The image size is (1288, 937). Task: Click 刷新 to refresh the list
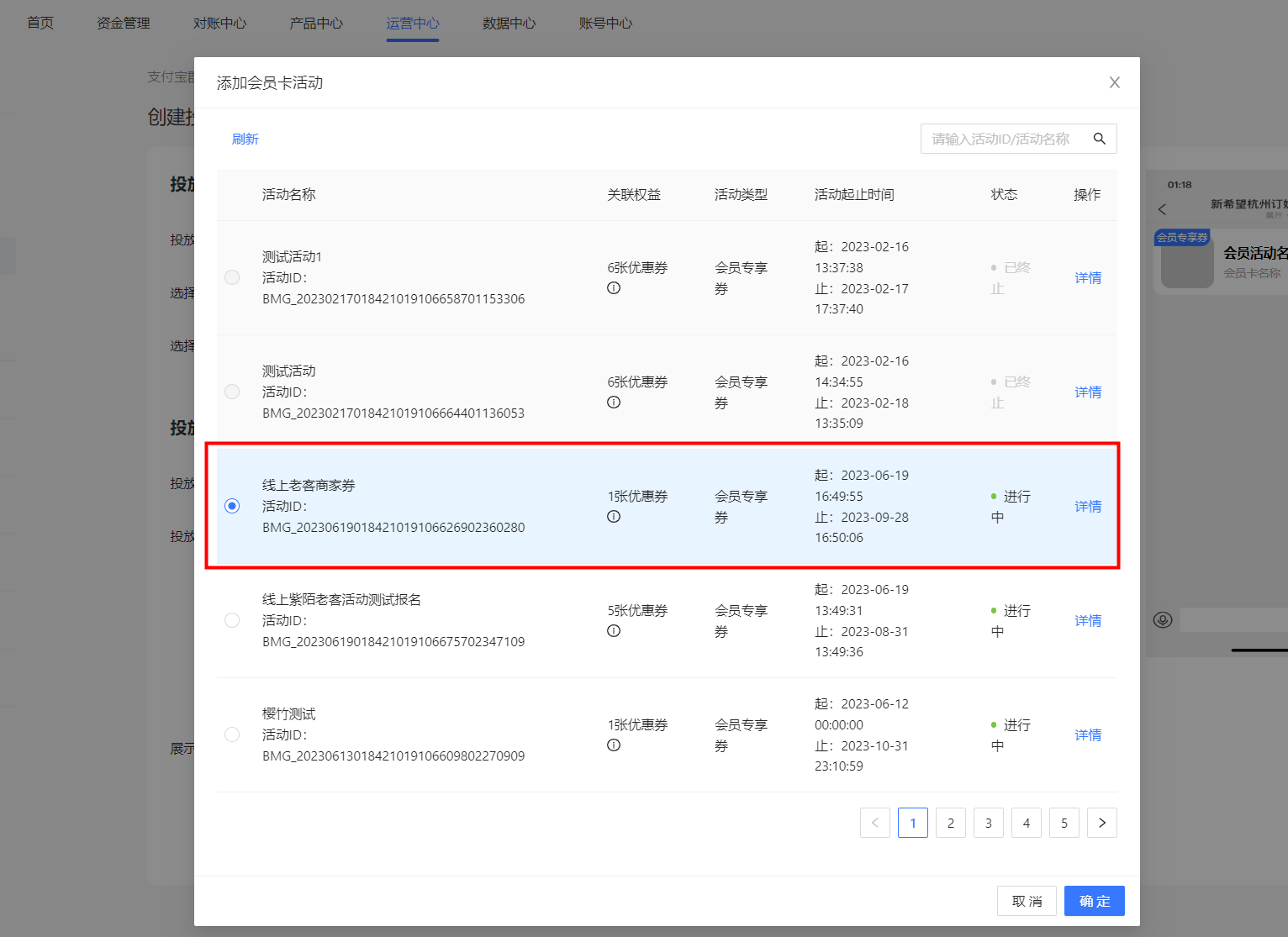(245, 139)
